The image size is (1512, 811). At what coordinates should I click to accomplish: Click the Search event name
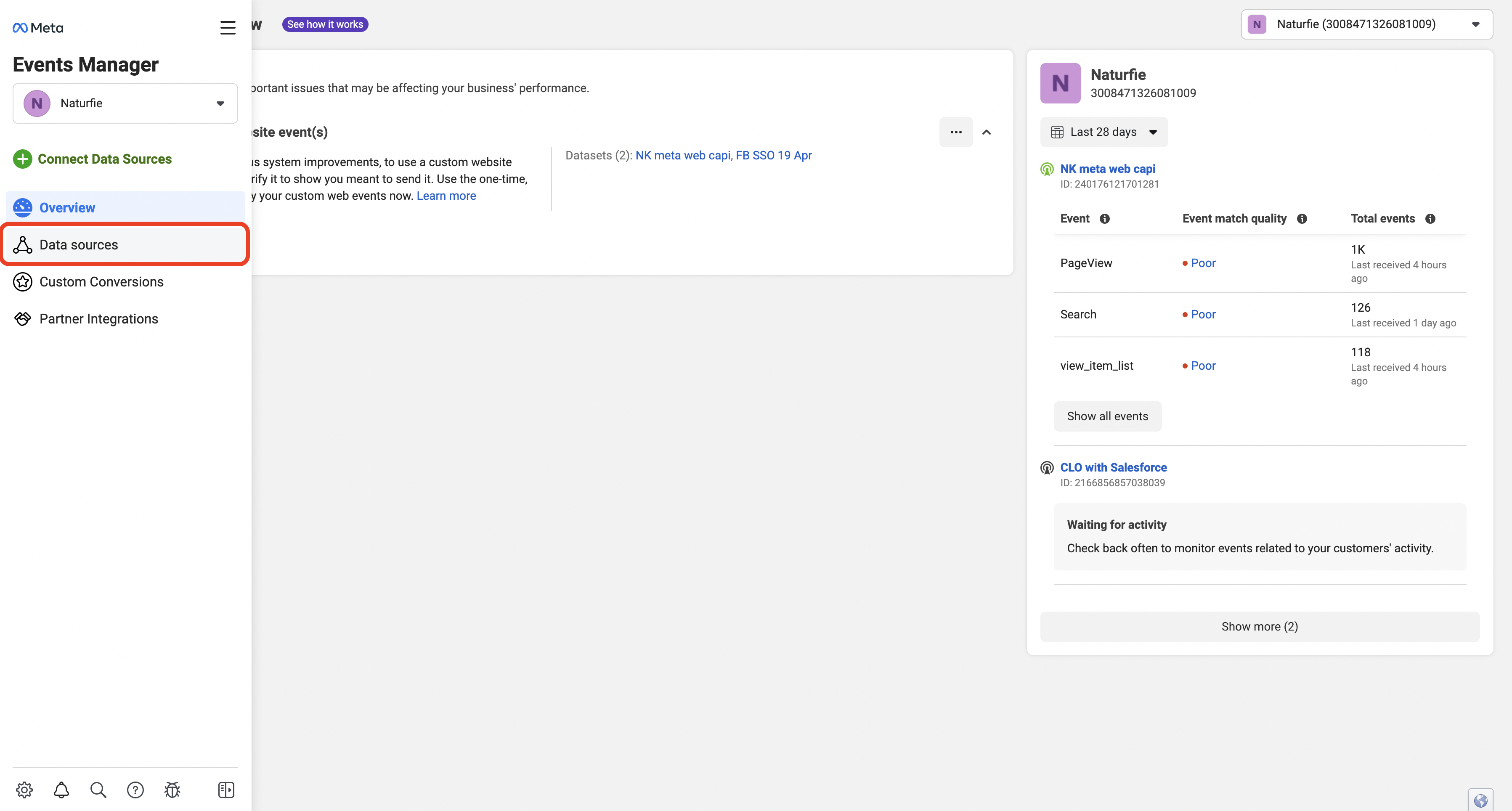click(1078, 315)
